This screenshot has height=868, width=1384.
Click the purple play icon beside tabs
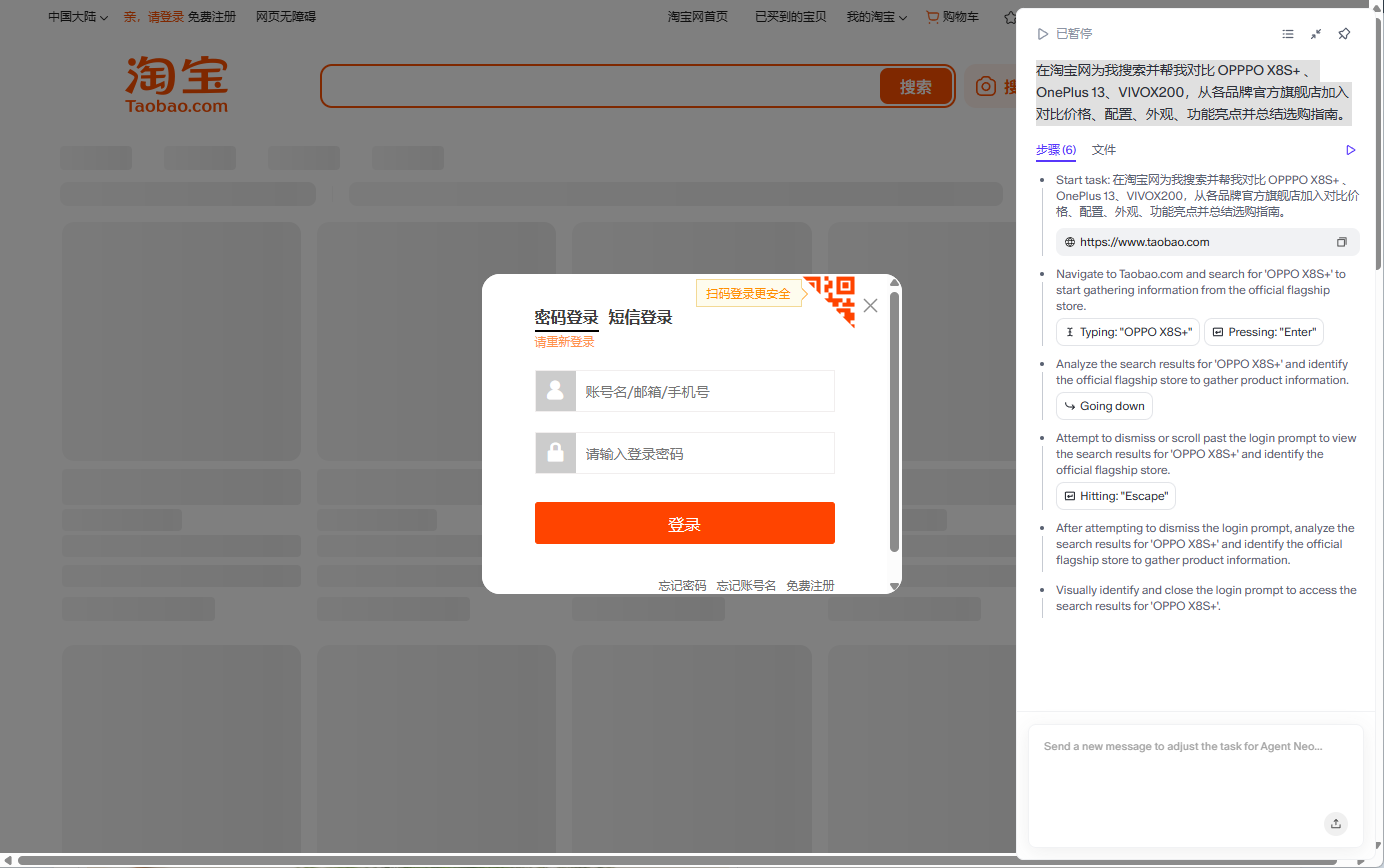pyautogui.click(x=1351, y=150)
